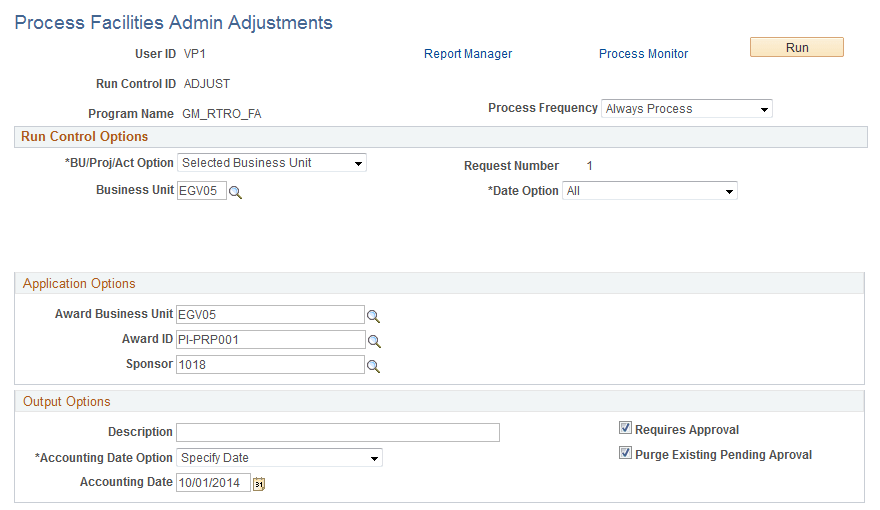Click Sponsor 1018 input field
Screen dimensions: 880x510
(x=271, y=365)
